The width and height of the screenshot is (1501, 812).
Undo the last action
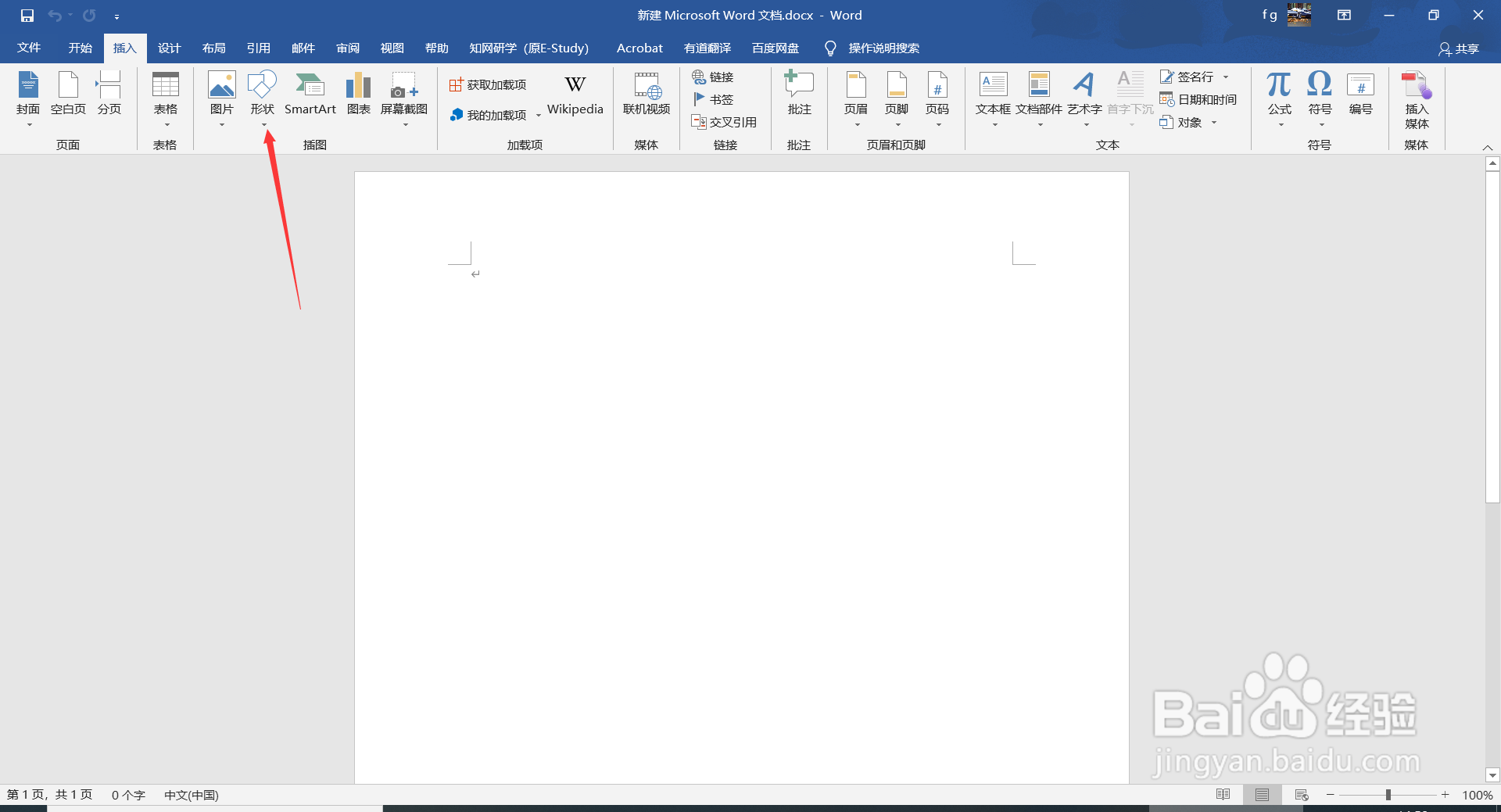click(x=55, y=16)
